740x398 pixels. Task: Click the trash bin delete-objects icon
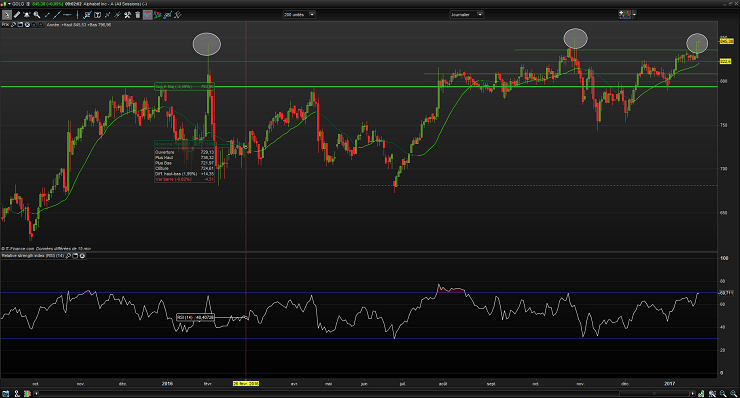(x=137, y=15)
